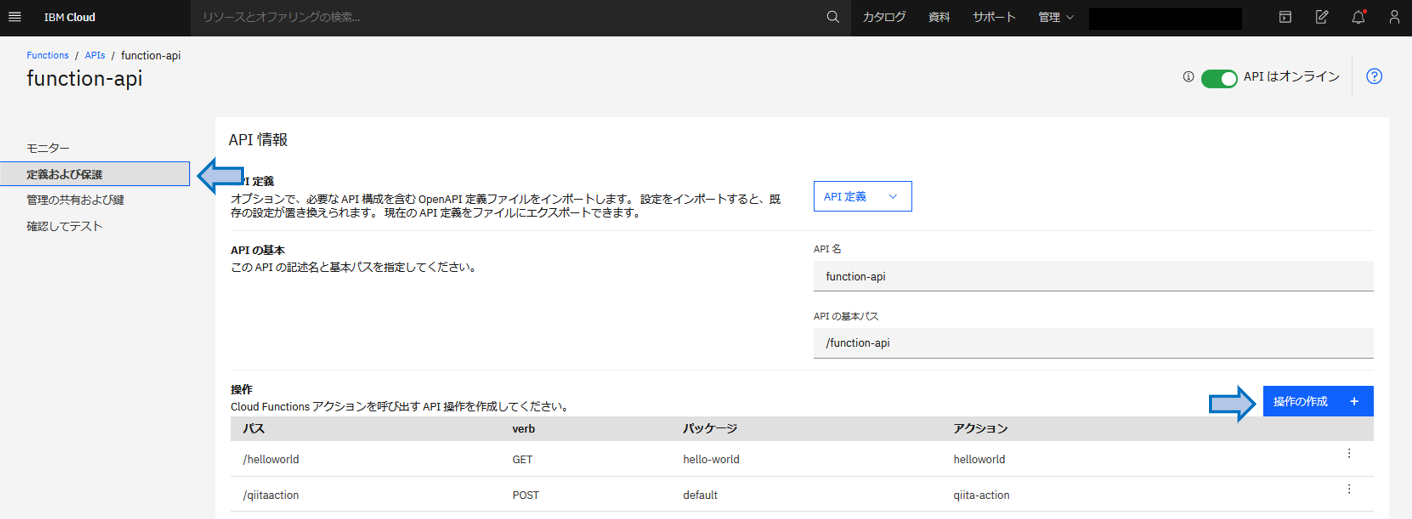Open the user profile icon
The height and width of the screenshot is (519, 1412).
coord(1394,17)
